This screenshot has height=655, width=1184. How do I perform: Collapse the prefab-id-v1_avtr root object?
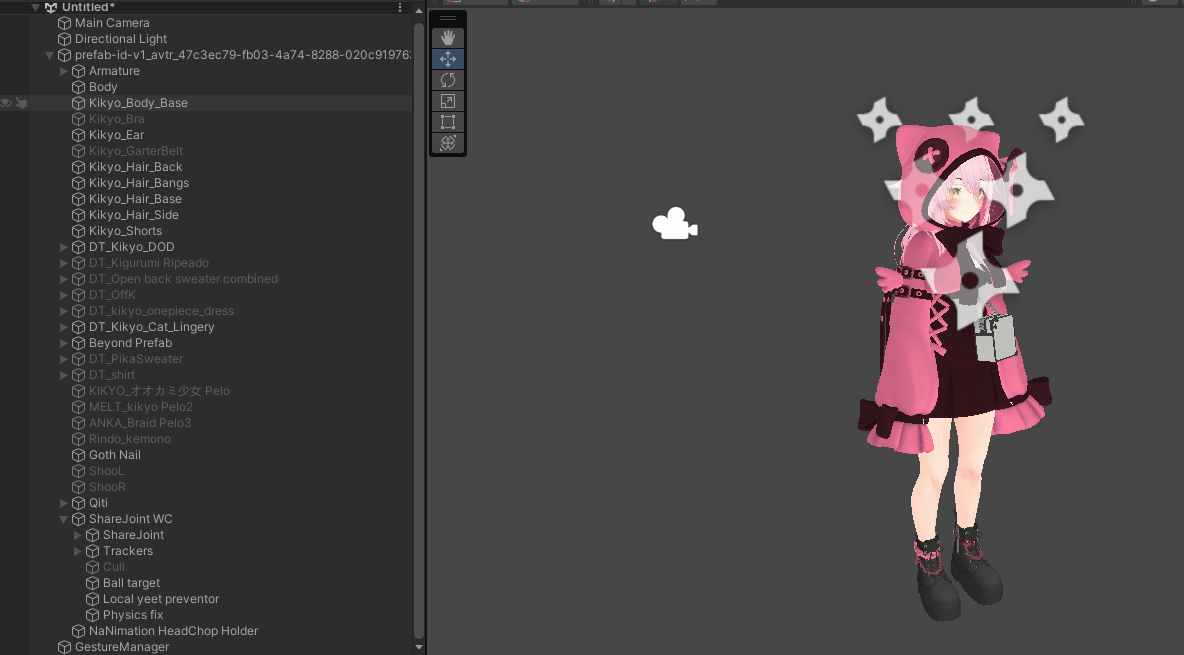click(49, 55)
